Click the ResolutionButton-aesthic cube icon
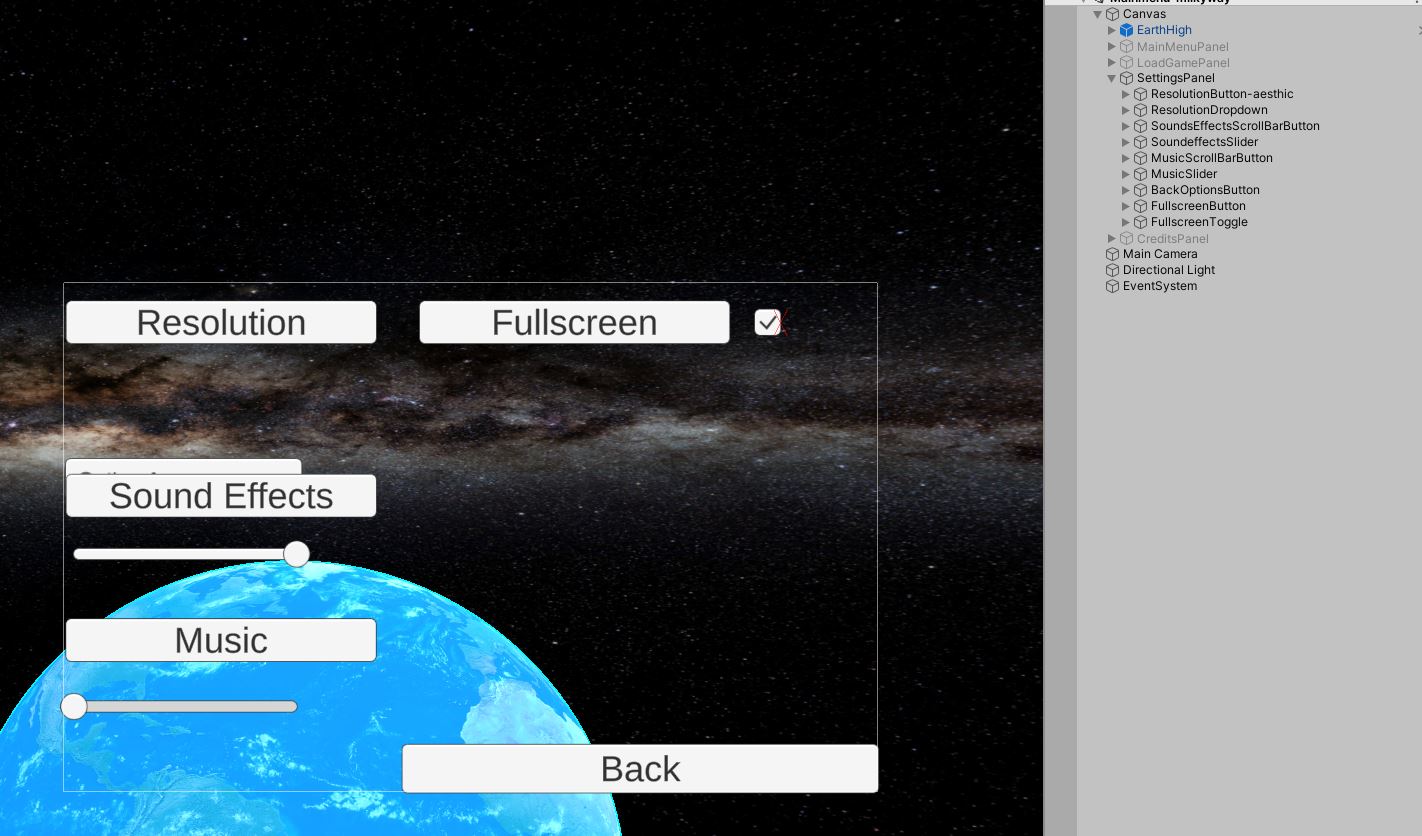Screen dimensions: 1422x836 point(1140,94)
